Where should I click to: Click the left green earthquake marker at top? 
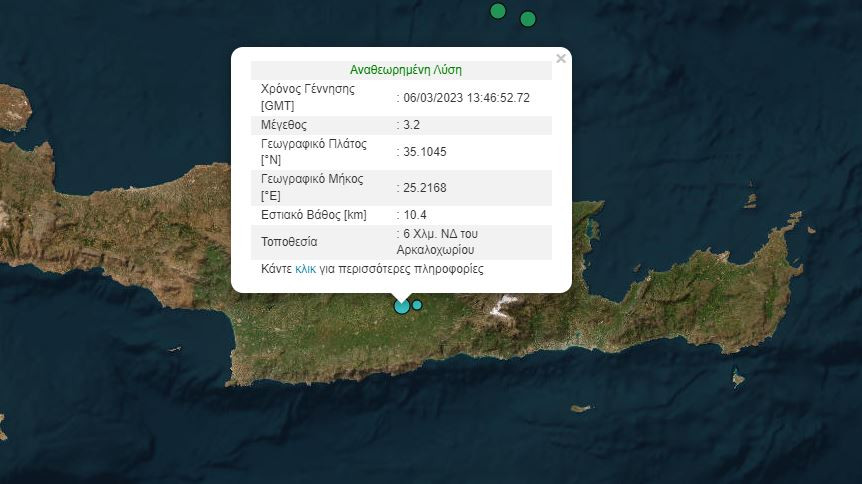[x=498, y=11]
